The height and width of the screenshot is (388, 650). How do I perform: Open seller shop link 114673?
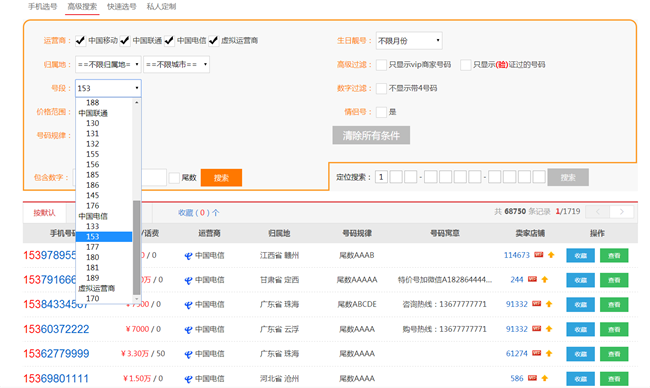pos(517,255)
